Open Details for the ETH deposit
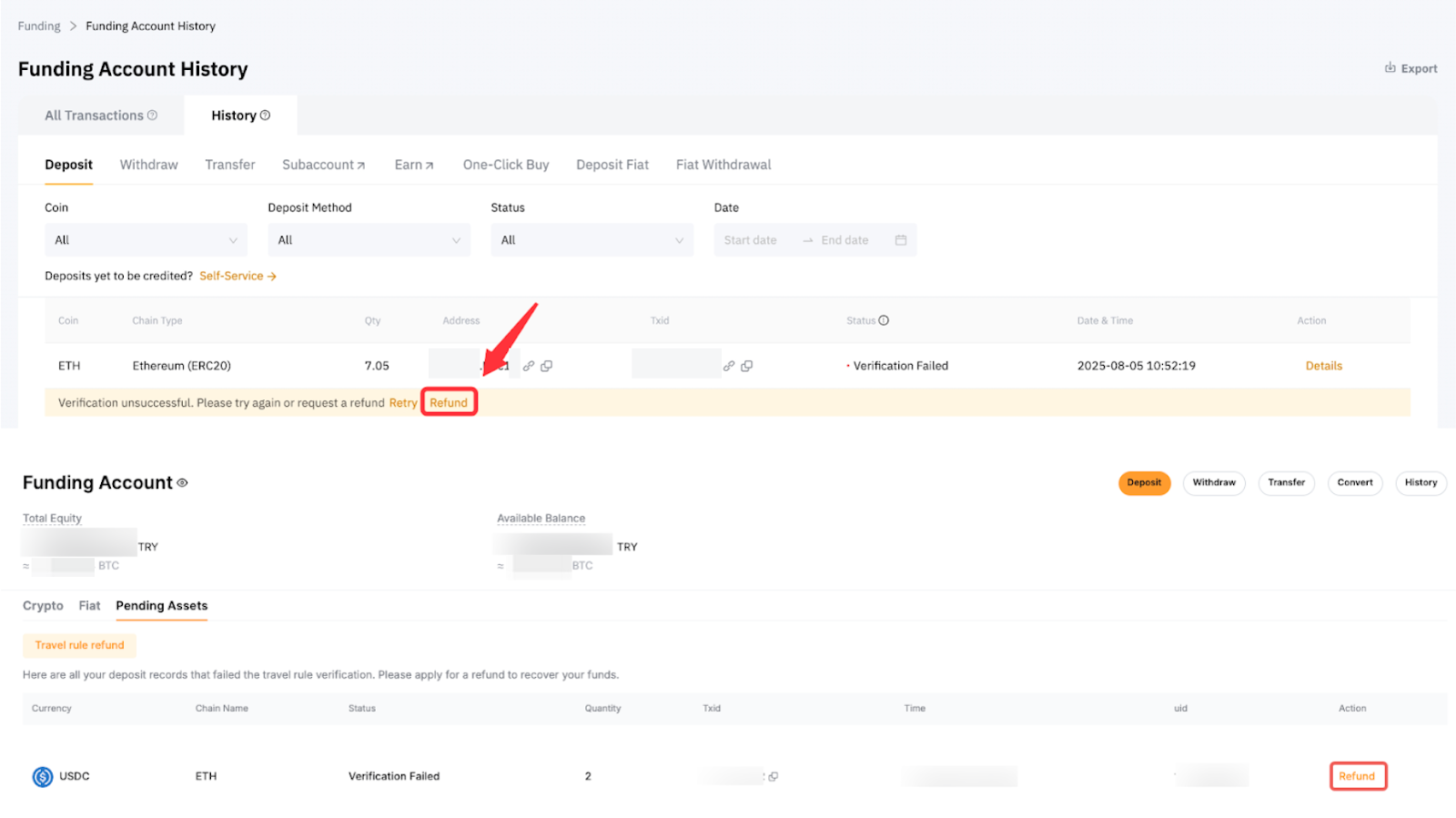1456x818 pixels. coord(1323,366)
